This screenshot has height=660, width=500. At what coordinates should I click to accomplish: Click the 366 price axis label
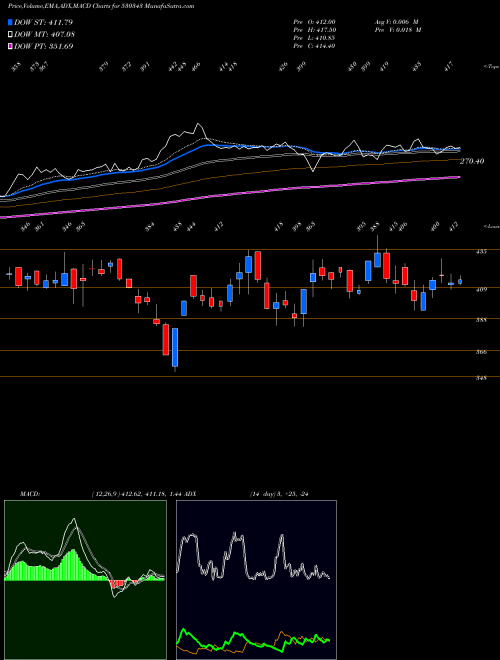(x=482, y=351)
